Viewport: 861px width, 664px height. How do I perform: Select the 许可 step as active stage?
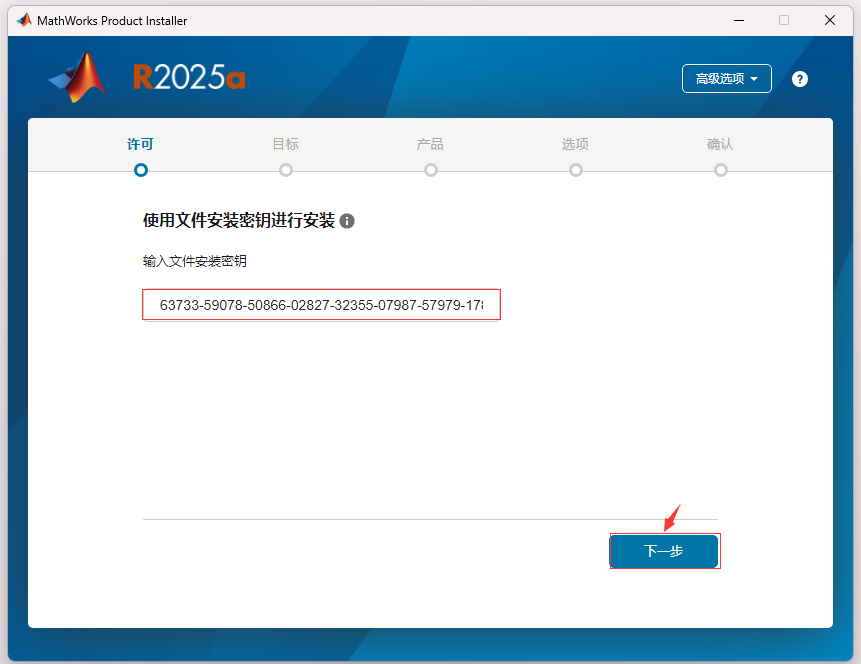[140, 144]
